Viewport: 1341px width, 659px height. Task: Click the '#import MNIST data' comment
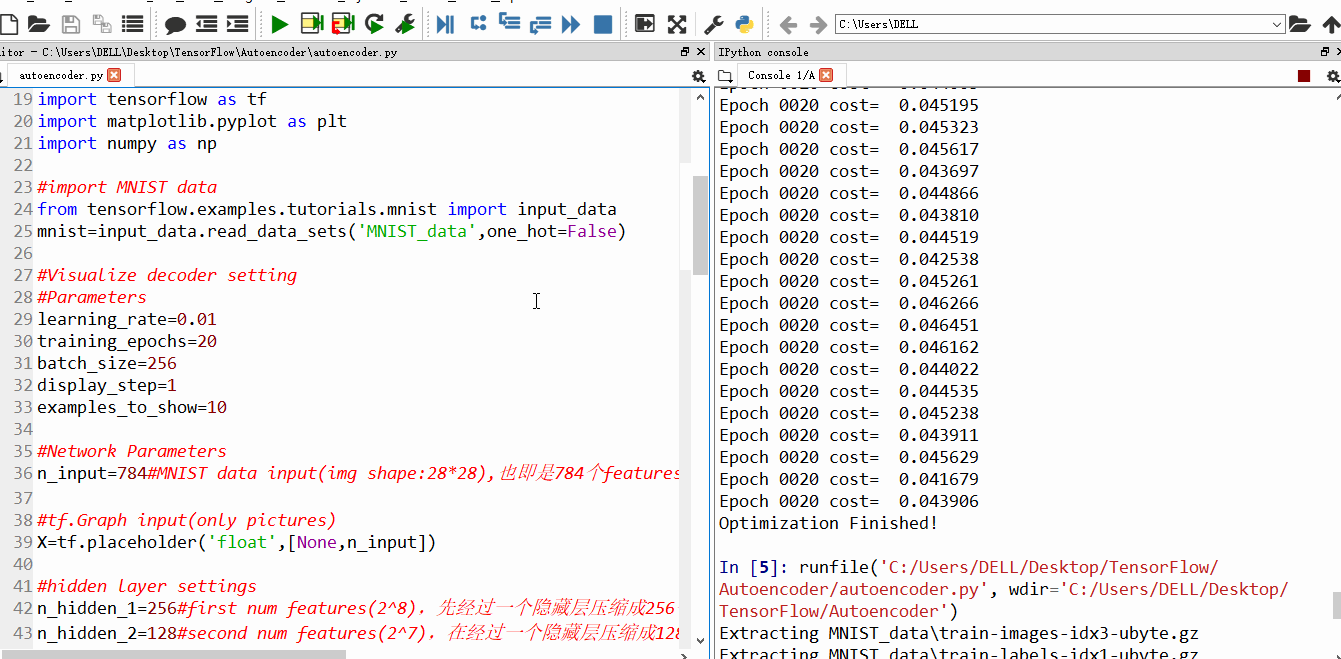(x=127, y=187)
